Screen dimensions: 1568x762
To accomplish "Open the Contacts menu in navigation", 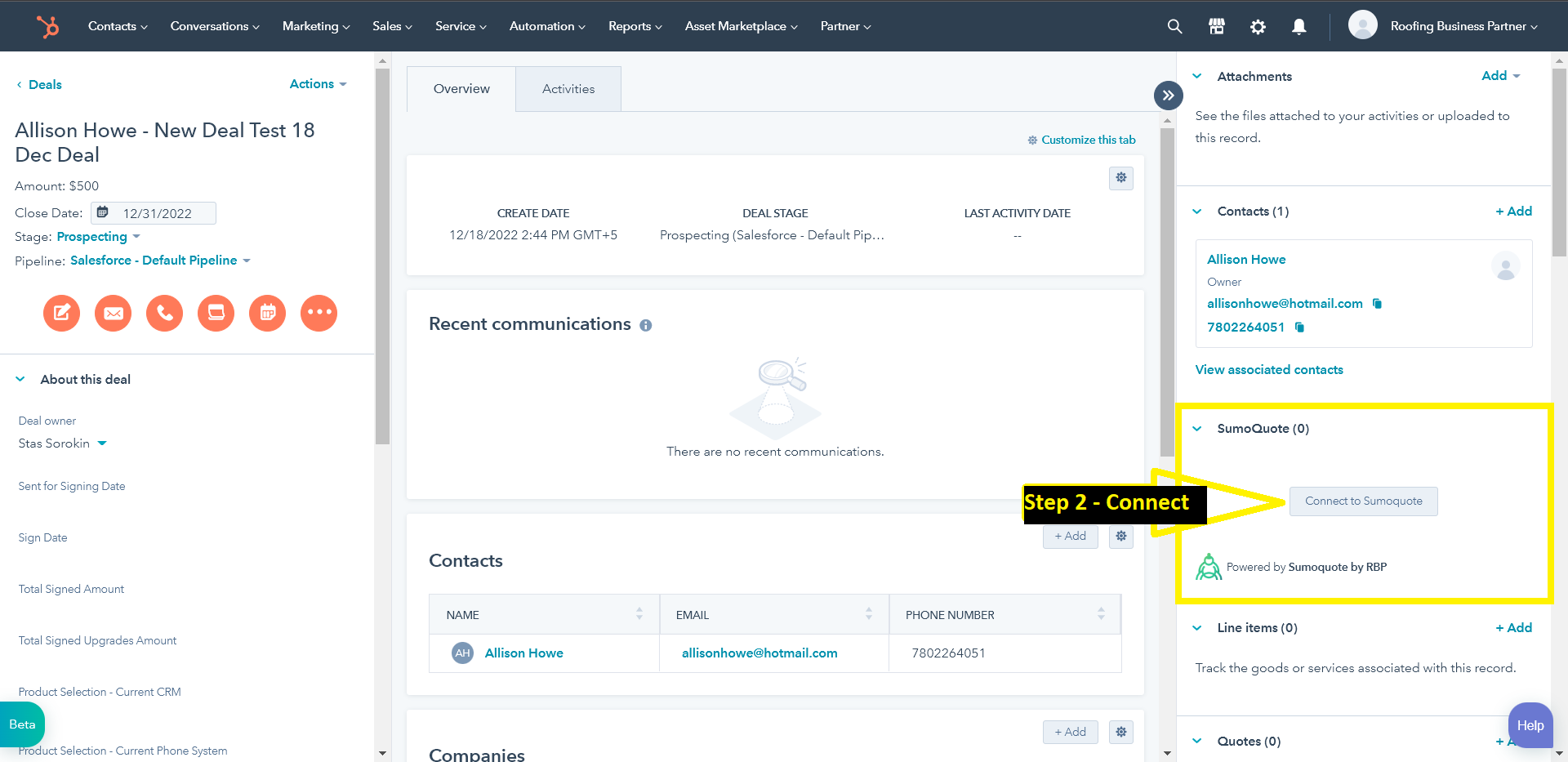I will coord(118,26).
